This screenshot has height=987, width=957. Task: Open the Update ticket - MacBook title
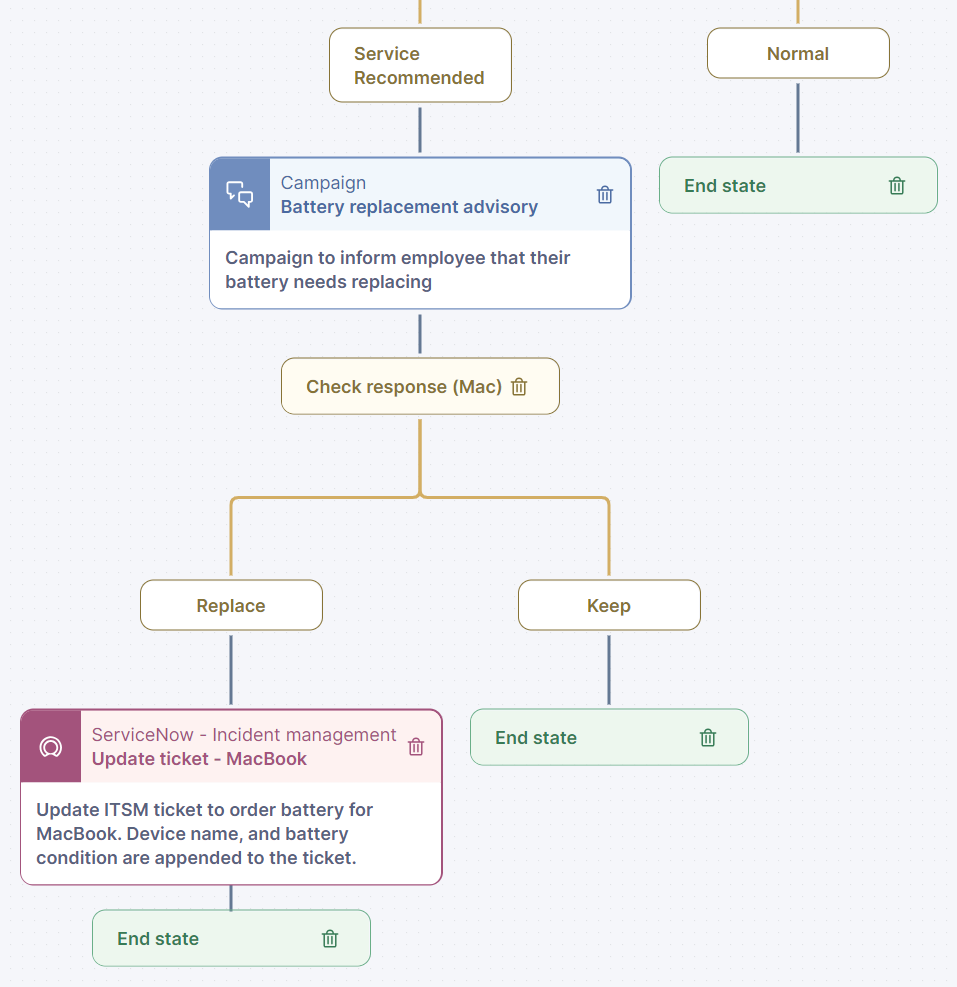[x=199, y=759]
